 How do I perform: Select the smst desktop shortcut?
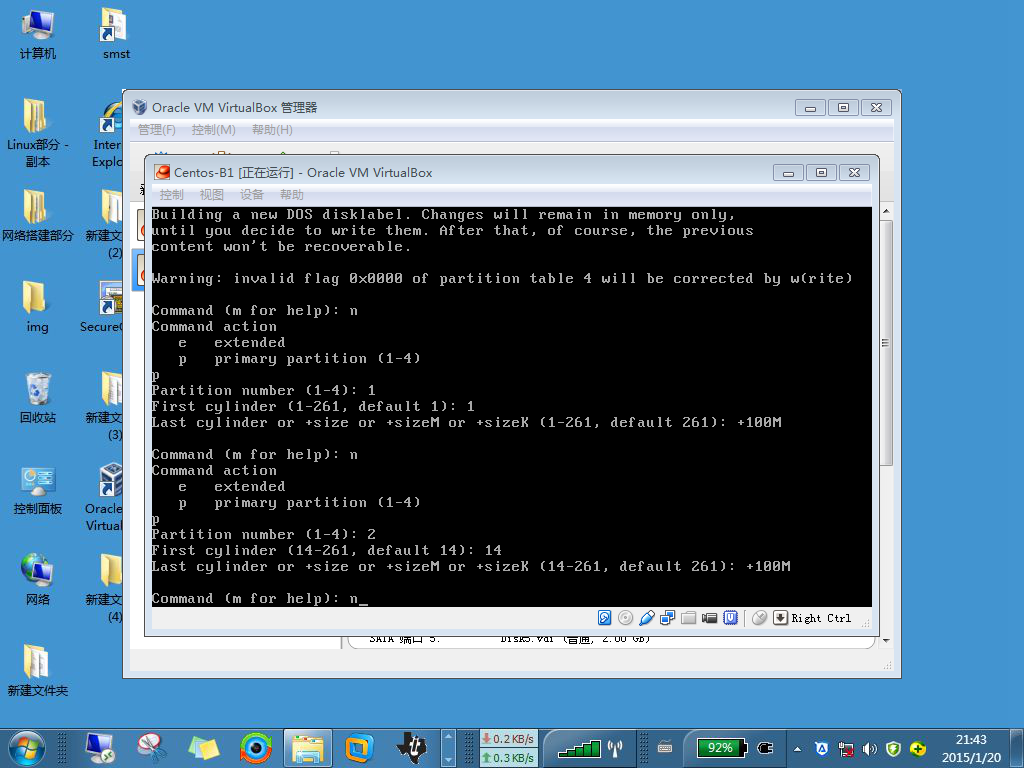(116, 34)
